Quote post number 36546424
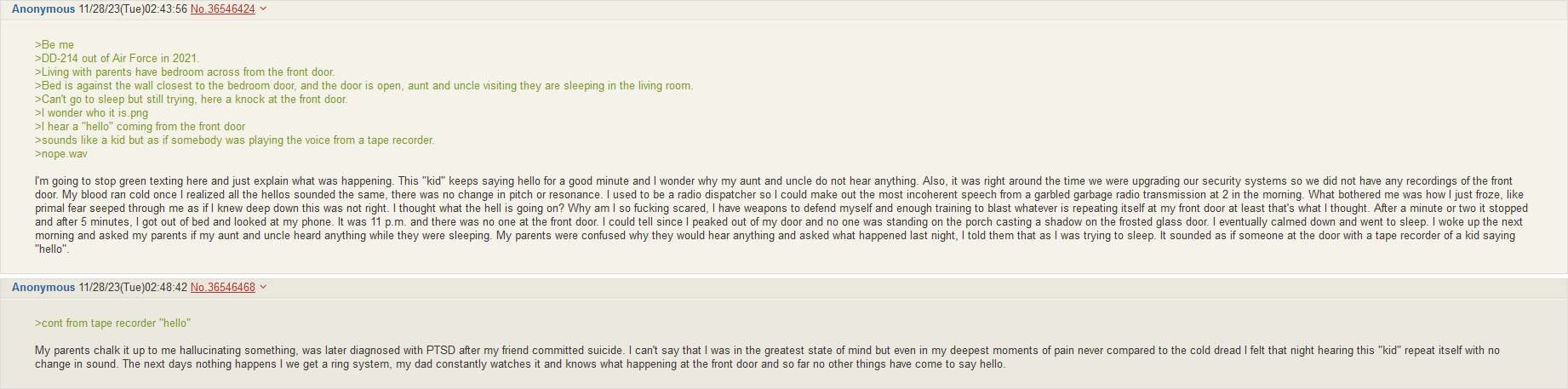 [x=231, y=9]
